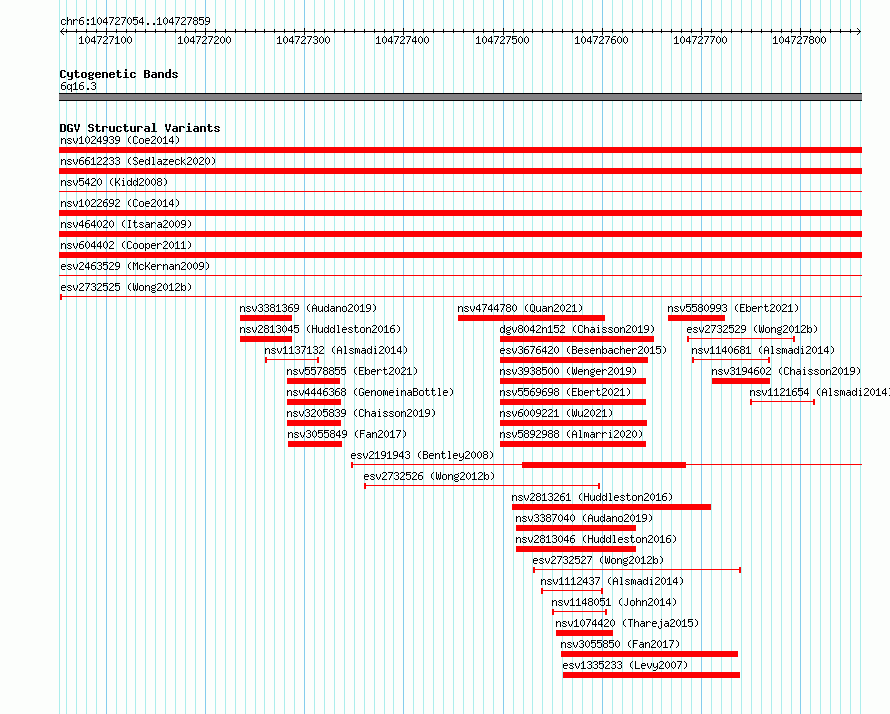Select the nsv5420 (Kidd2008) variant label
This screenshot has width=890, height=714.
(x=114, y=182)
